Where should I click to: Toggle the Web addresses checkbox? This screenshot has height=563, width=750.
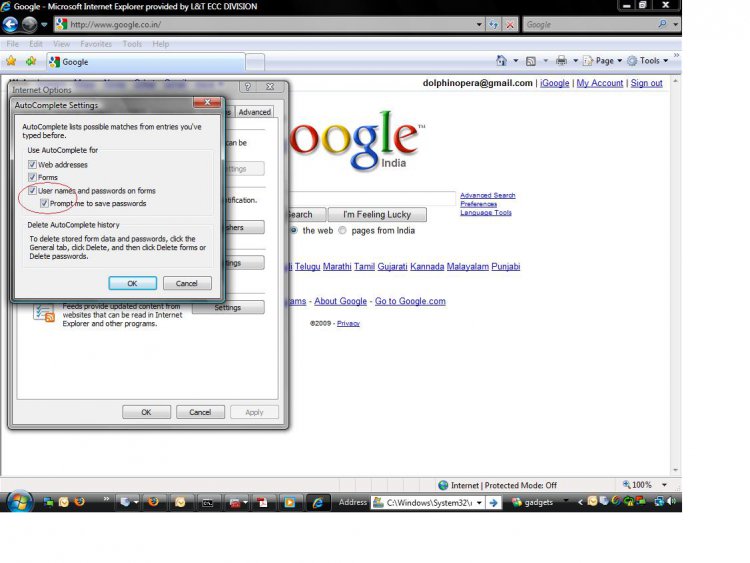tap(32, 165)
